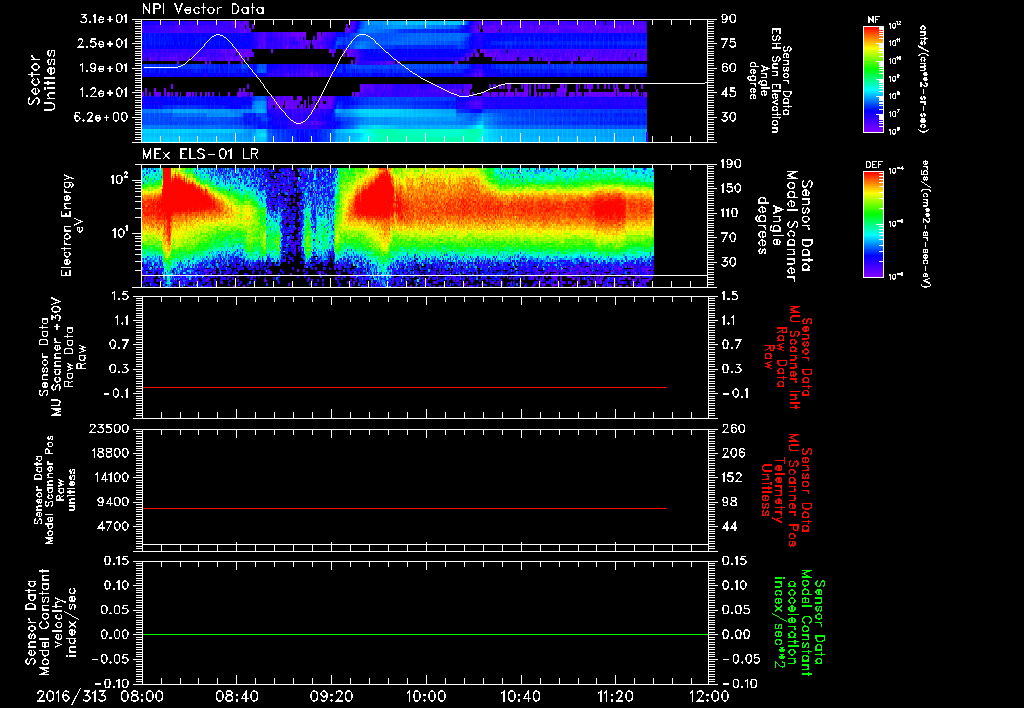Viewport: 1024px width, 708px height.
Task: Click the 60 degree sun elevation tick
Action: (729, 68)
